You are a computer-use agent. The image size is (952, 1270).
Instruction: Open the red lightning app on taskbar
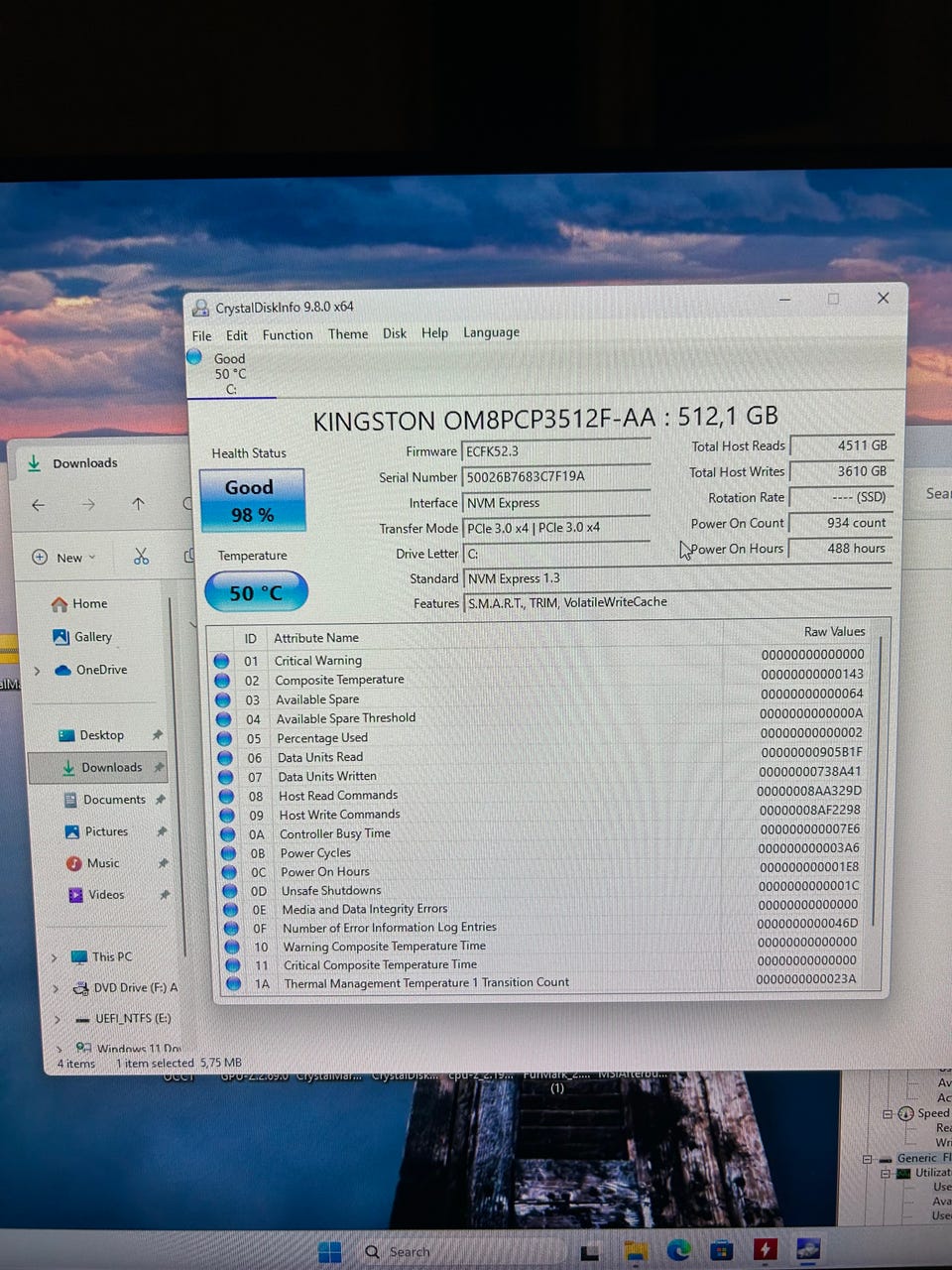765,1249
